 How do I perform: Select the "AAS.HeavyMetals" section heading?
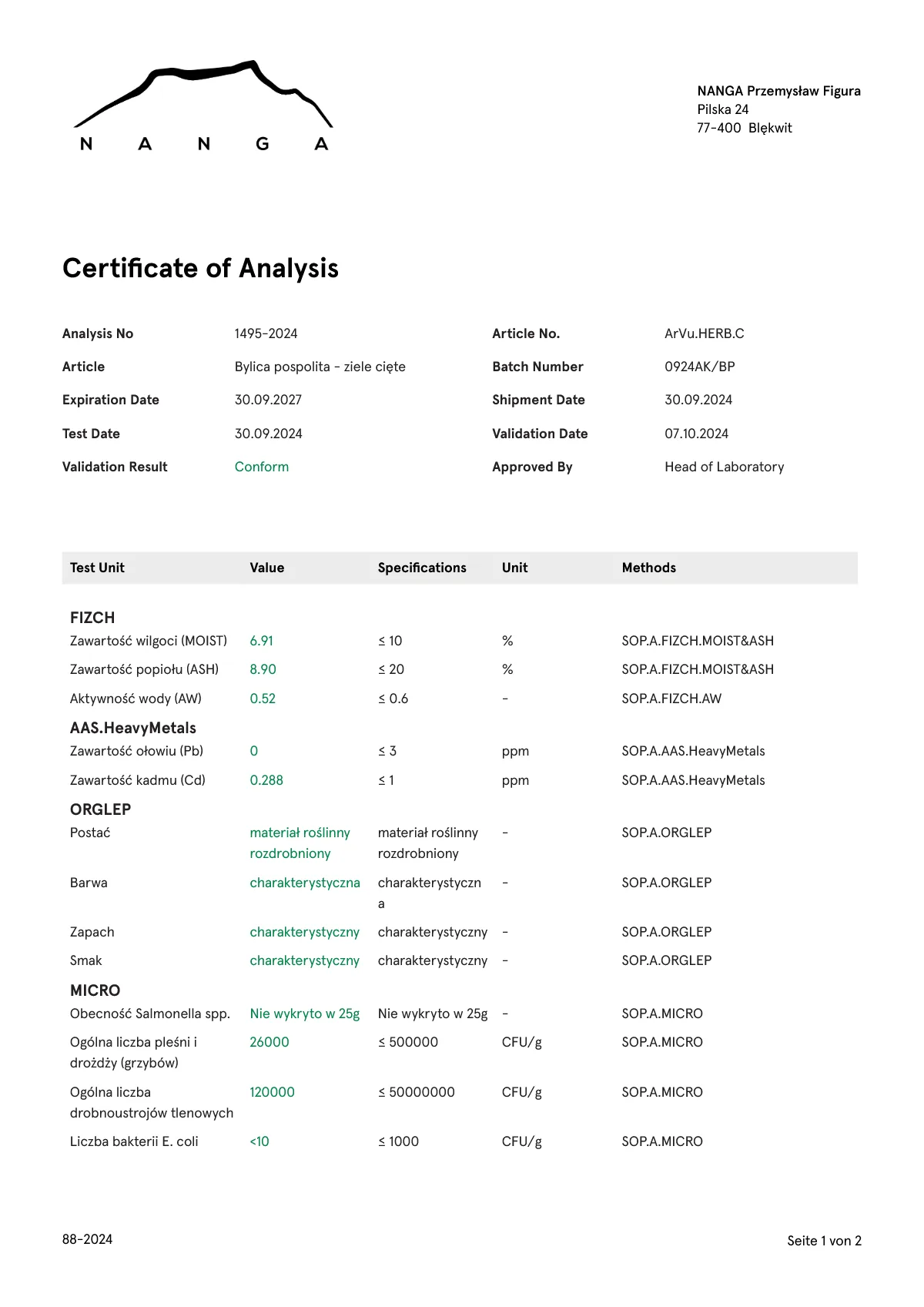(x=132, y=728)
